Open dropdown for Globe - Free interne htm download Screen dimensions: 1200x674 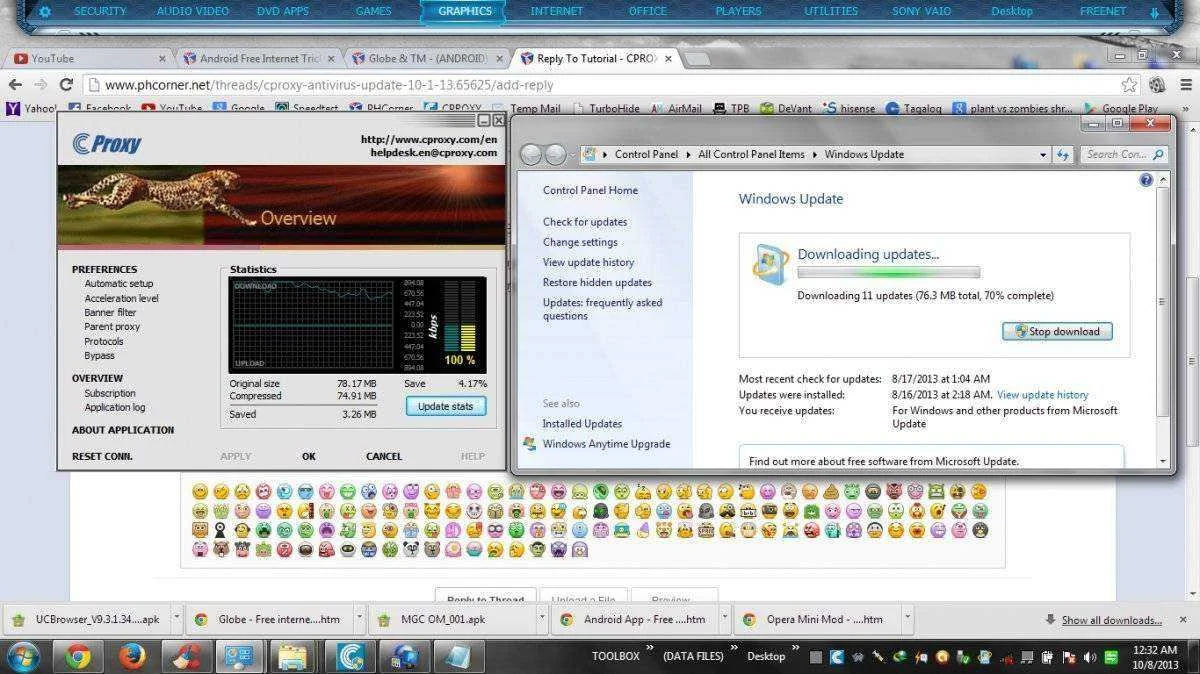click(359, 618)
